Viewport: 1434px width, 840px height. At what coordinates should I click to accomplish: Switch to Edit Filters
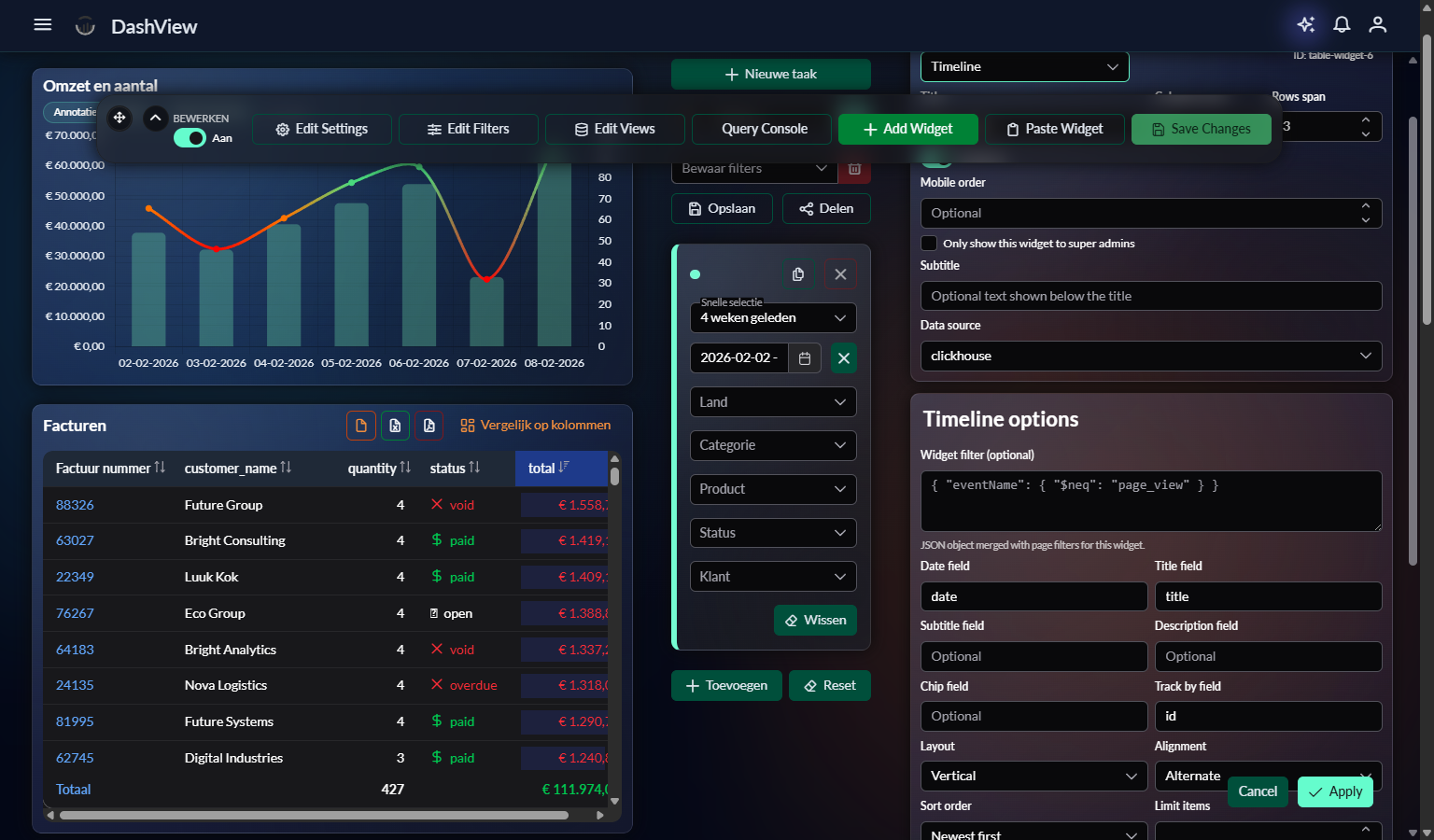tap(468, 129)
